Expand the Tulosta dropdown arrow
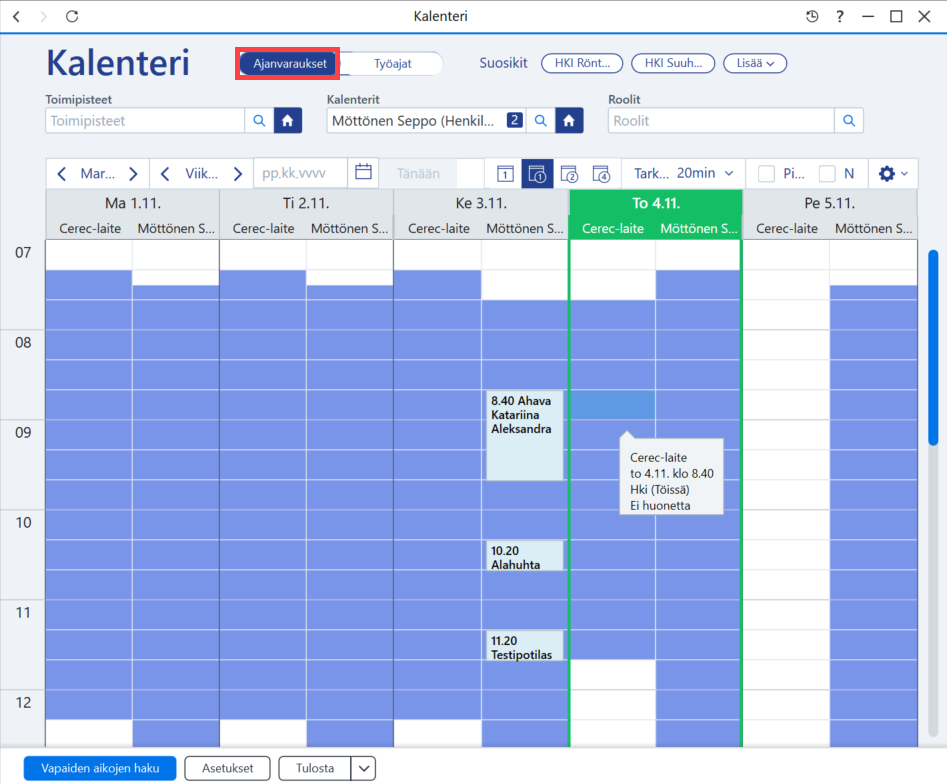 (x=364, y=768)
